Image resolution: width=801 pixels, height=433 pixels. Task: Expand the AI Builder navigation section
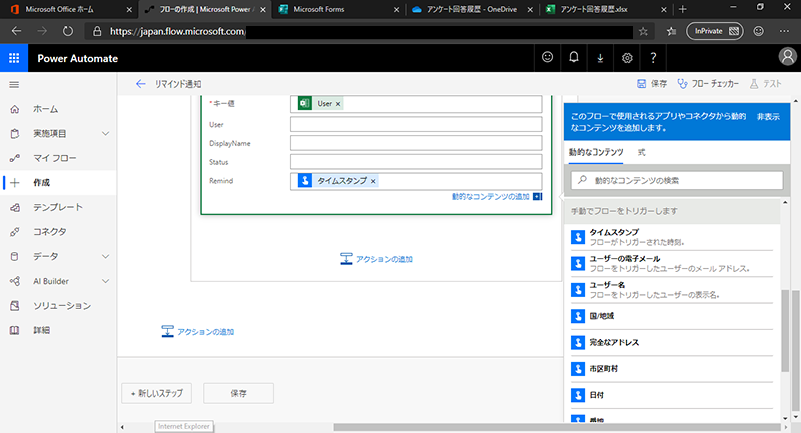[x=104, y=281]
